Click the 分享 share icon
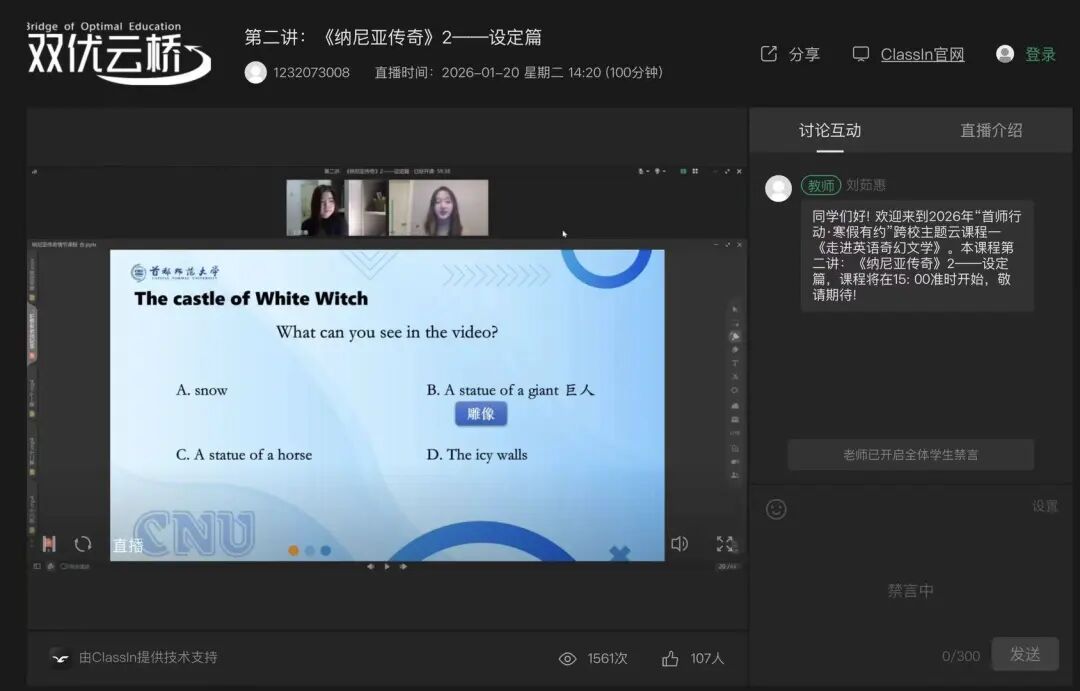Image resolution: width=1080 pixels, height=691 pixels. [769, 54]
